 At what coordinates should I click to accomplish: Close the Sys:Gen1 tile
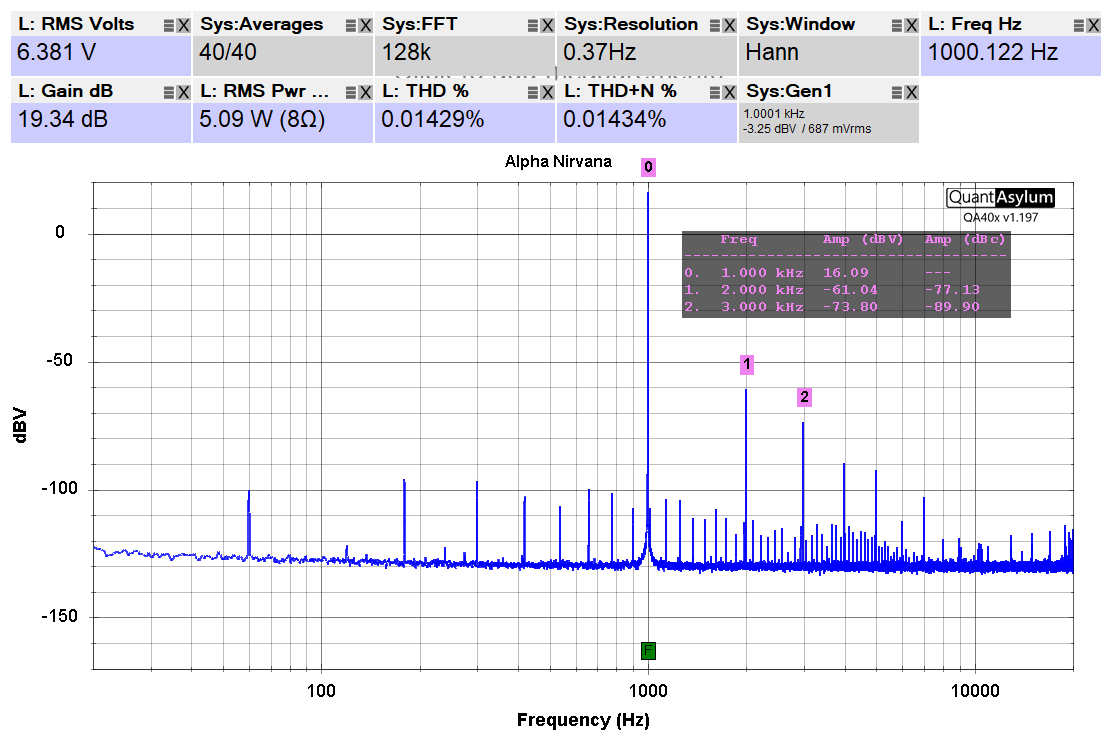[x=911, y=93]
